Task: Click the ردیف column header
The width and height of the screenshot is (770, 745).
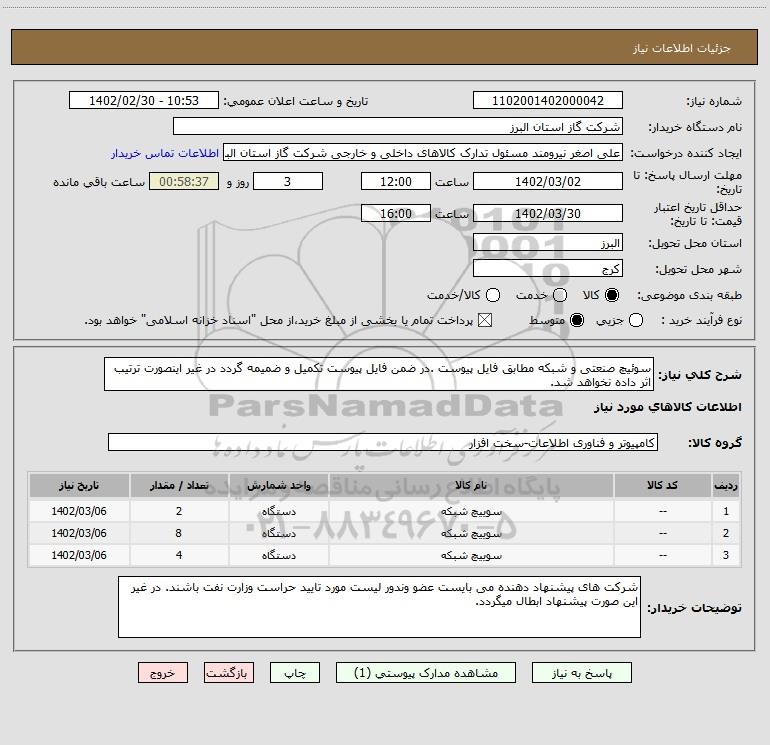Action: [x=726, y=486]
